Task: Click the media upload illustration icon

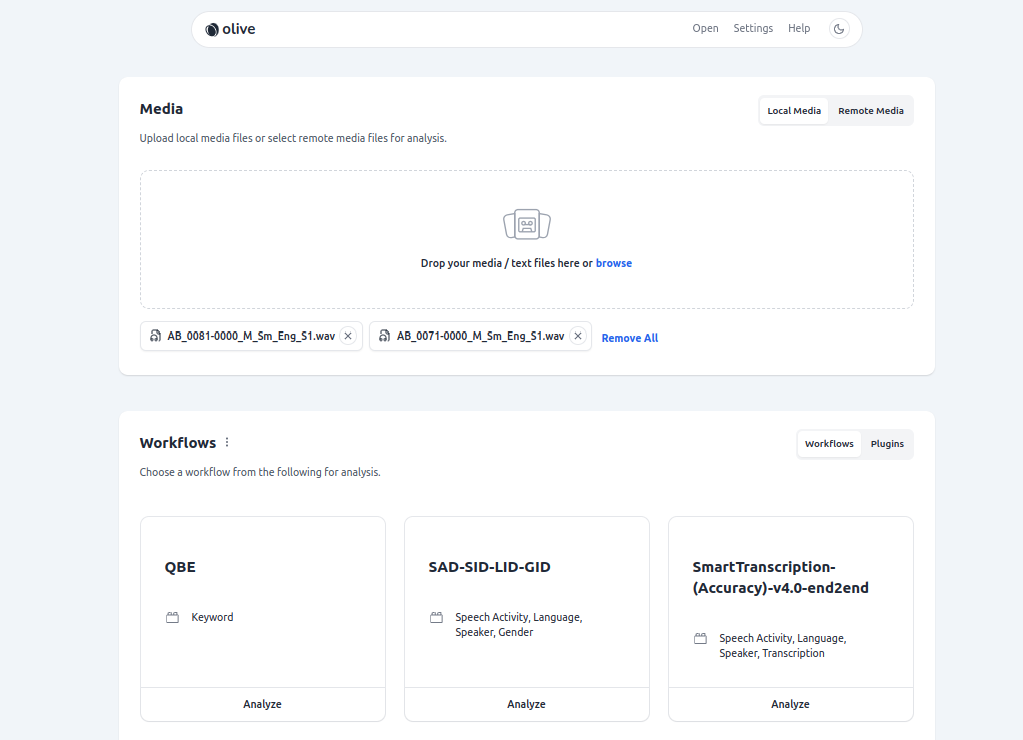Action: click(527, 224)
